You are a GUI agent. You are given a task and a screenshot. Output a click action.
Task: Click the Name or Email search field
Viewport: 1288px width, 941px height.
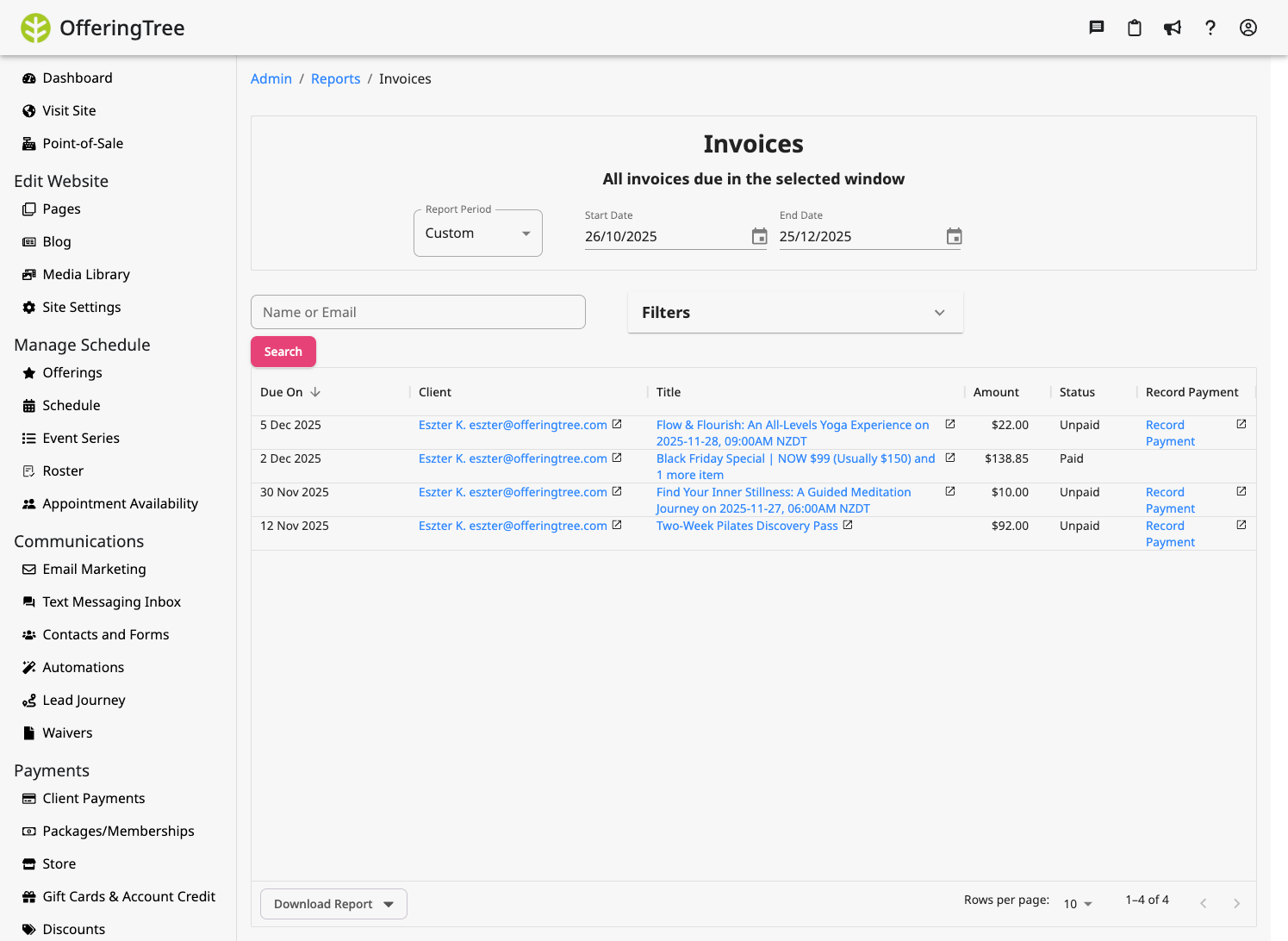click(418, 312)
